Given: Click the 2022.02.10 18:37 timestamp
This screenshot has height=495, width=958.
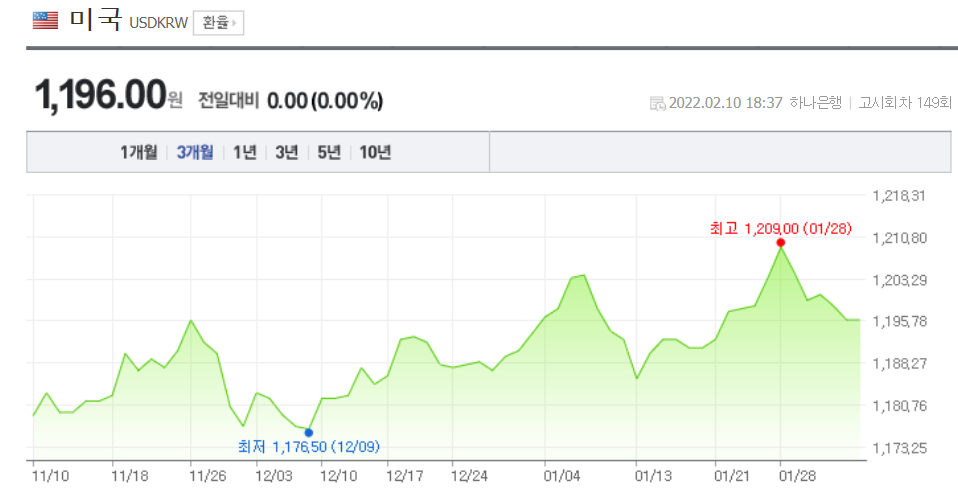Looking at the screenshot, I should (726, 103).
